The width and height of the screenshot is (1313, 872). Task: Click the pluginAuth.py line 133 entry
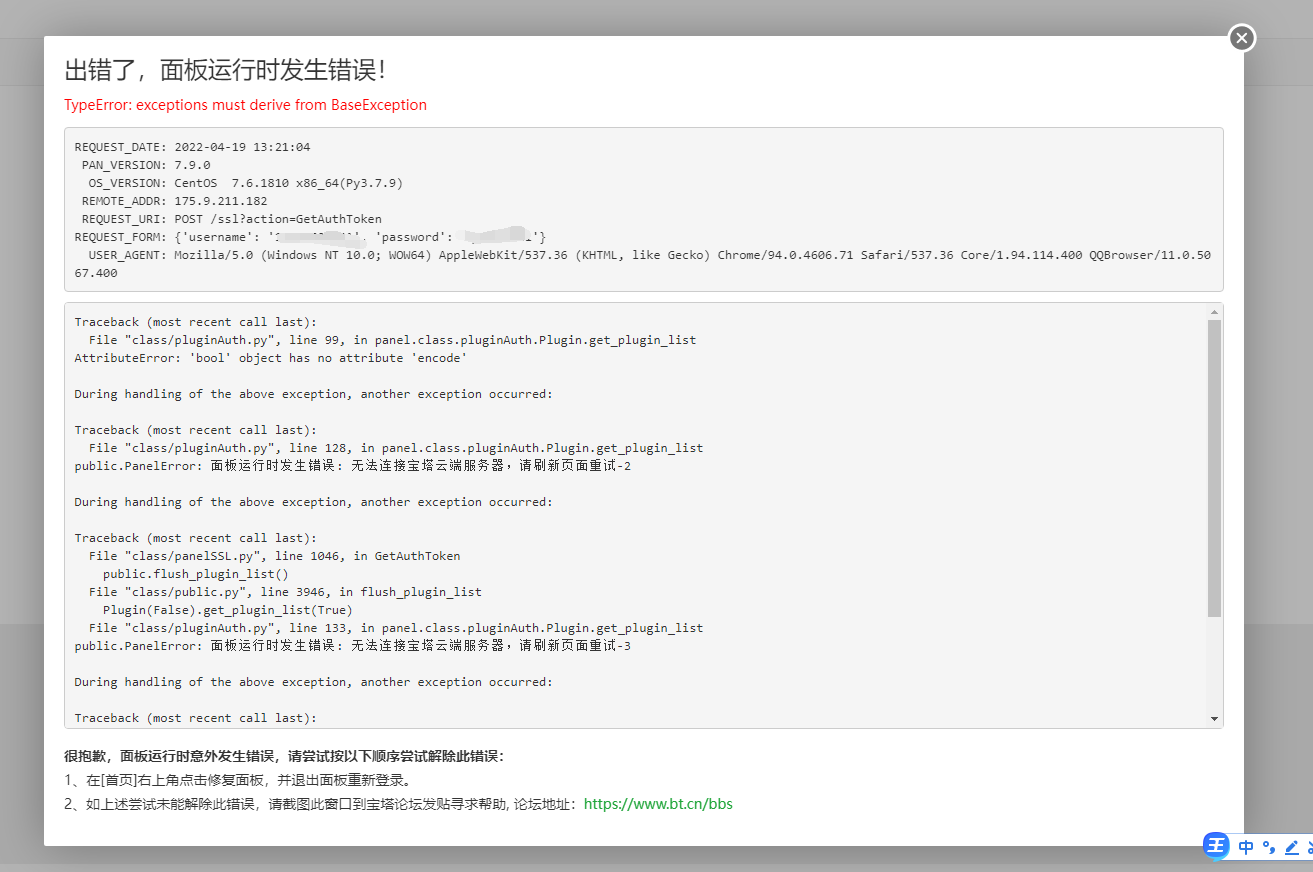(396, 628)
